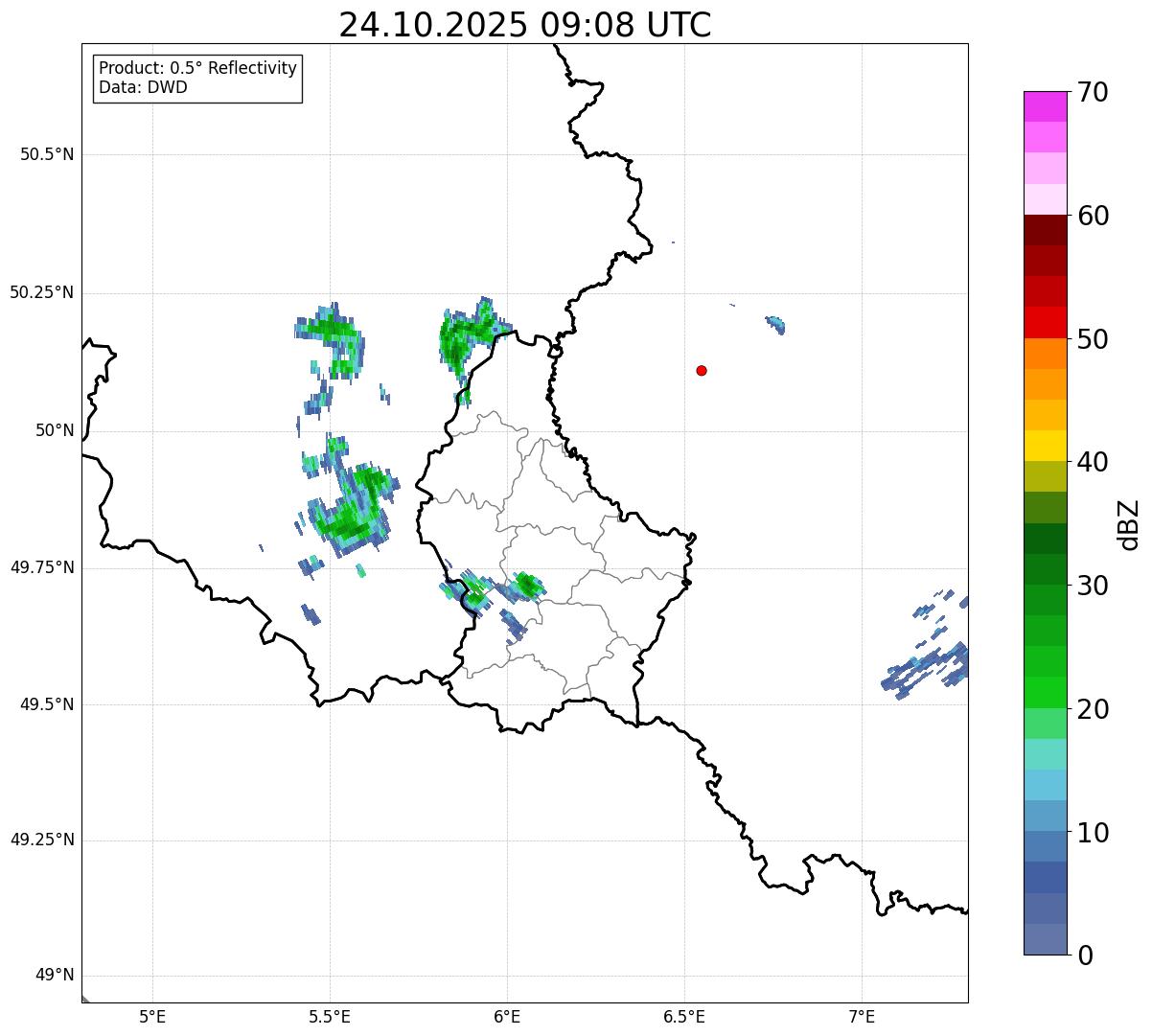Click the red station marker dot
Viewport: 1152px width, 1036px height.
pos(702,370)
